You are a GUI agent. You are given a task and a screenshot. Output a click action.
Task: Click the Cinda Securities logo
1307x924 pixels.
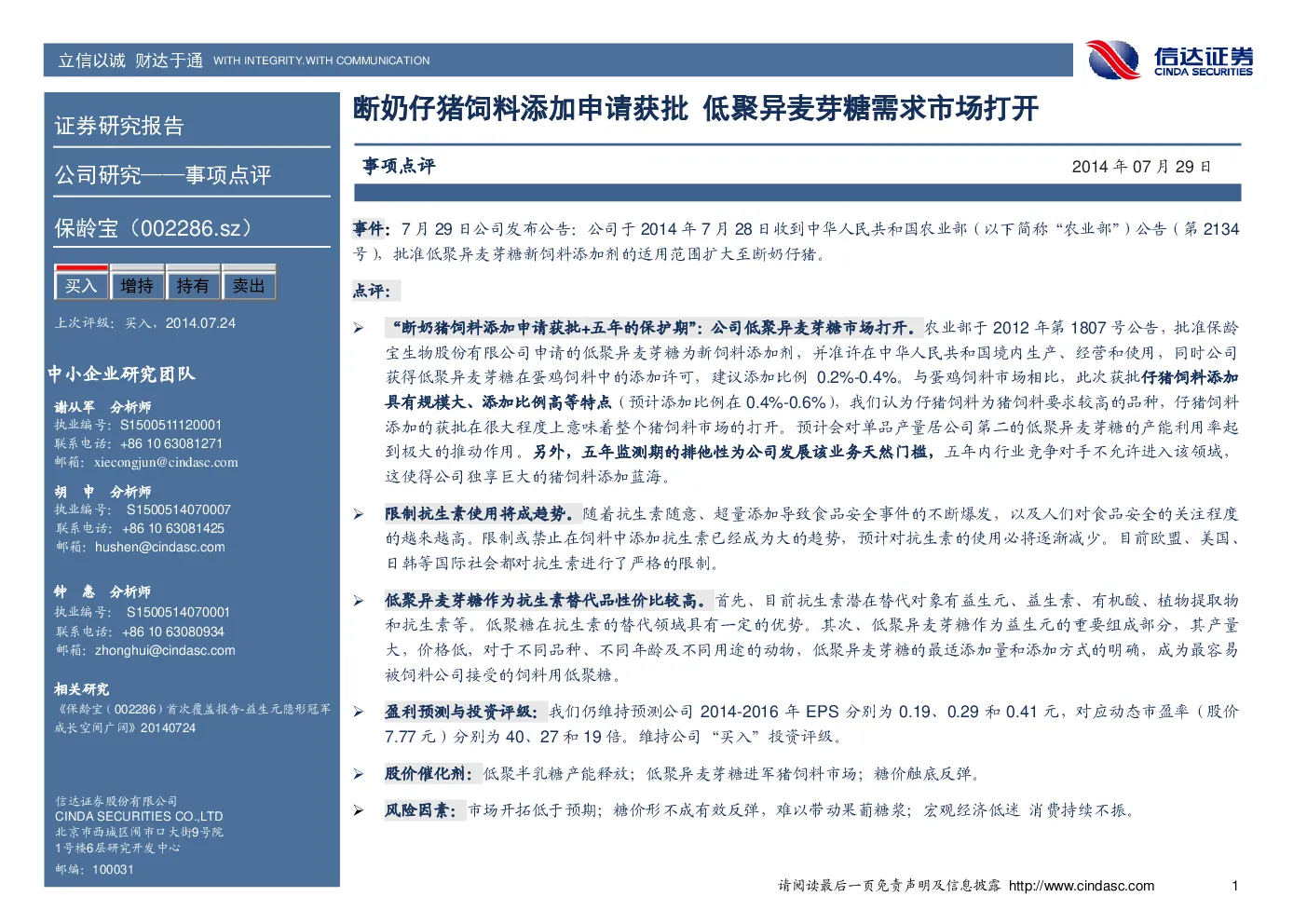(1170, 61)
